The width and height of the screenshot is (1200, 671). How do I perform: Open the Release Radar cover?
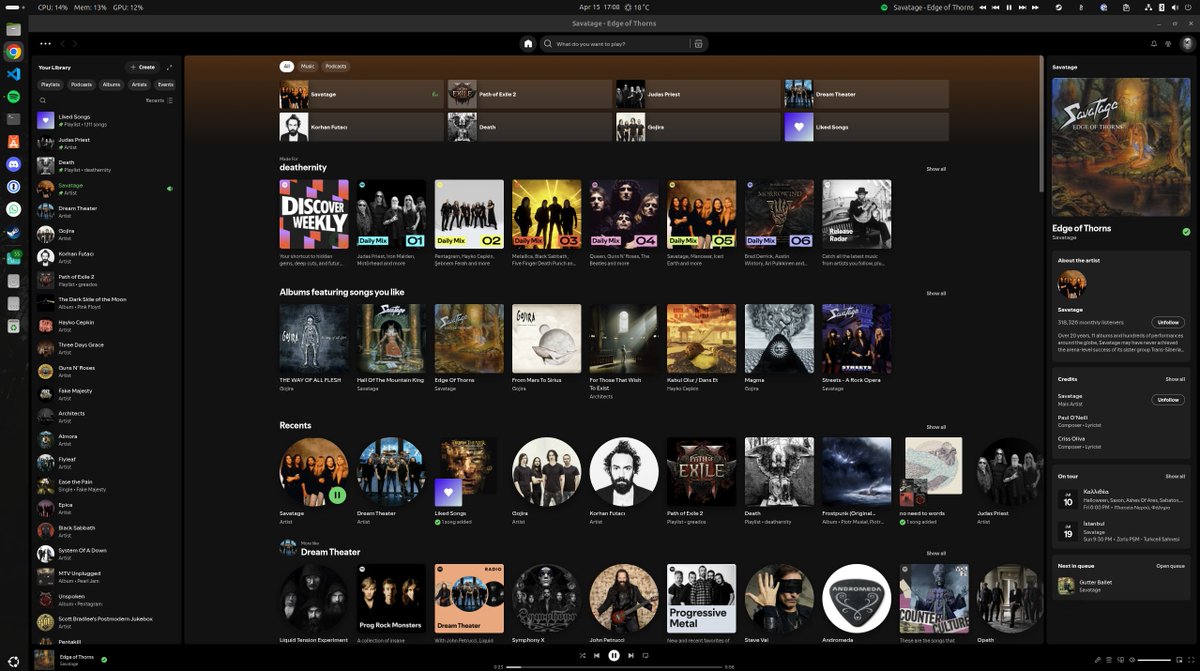click(x=856, y=214)
